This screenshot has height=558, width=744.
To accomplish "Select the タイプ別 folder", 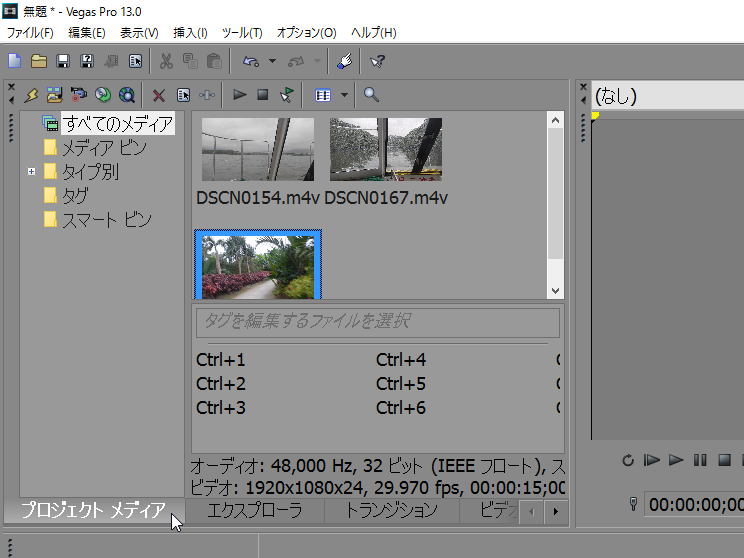I will pos(90,172).
